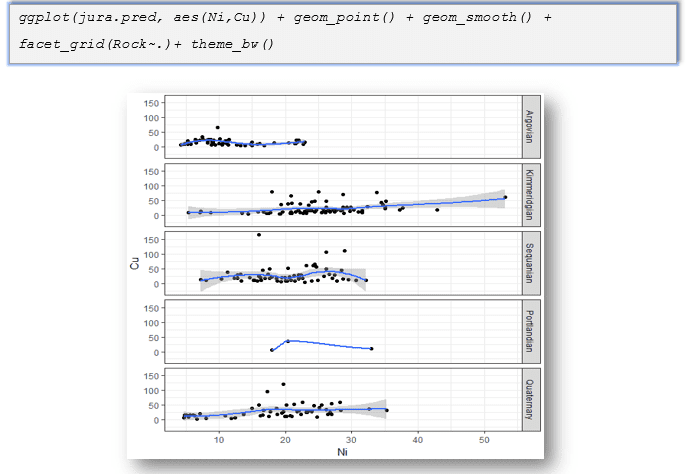Click the rightmost point in Portlandian panel
Image resolution: width=686 pixels, height=474 pixels.
coord(371,349)
